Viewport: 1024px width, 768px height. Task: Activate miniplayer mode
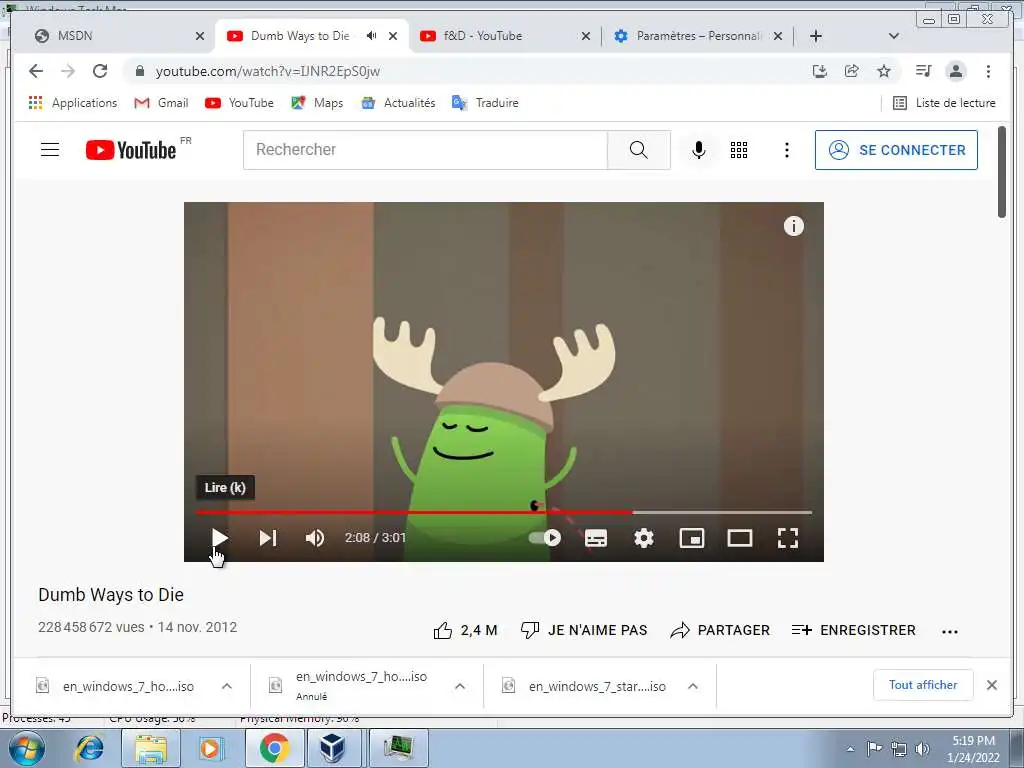point(692,538)
